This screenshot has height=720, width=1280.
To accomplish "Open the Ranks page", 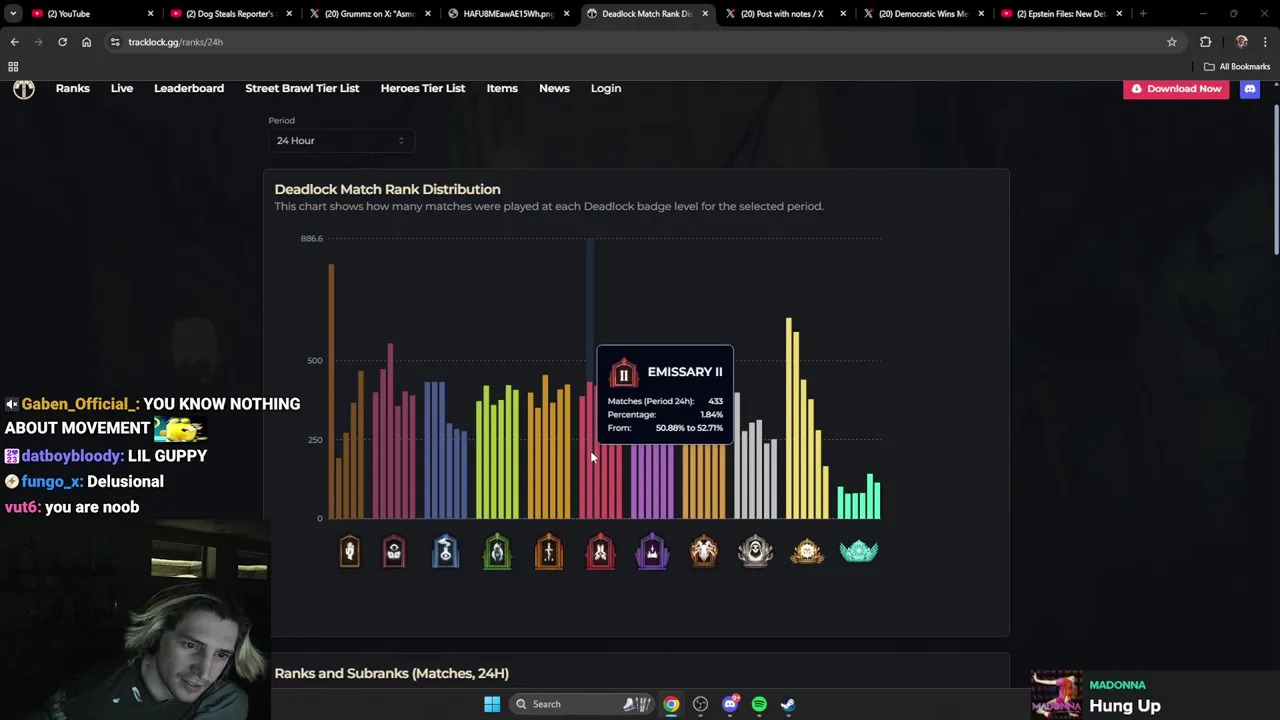I will point(73,88).
